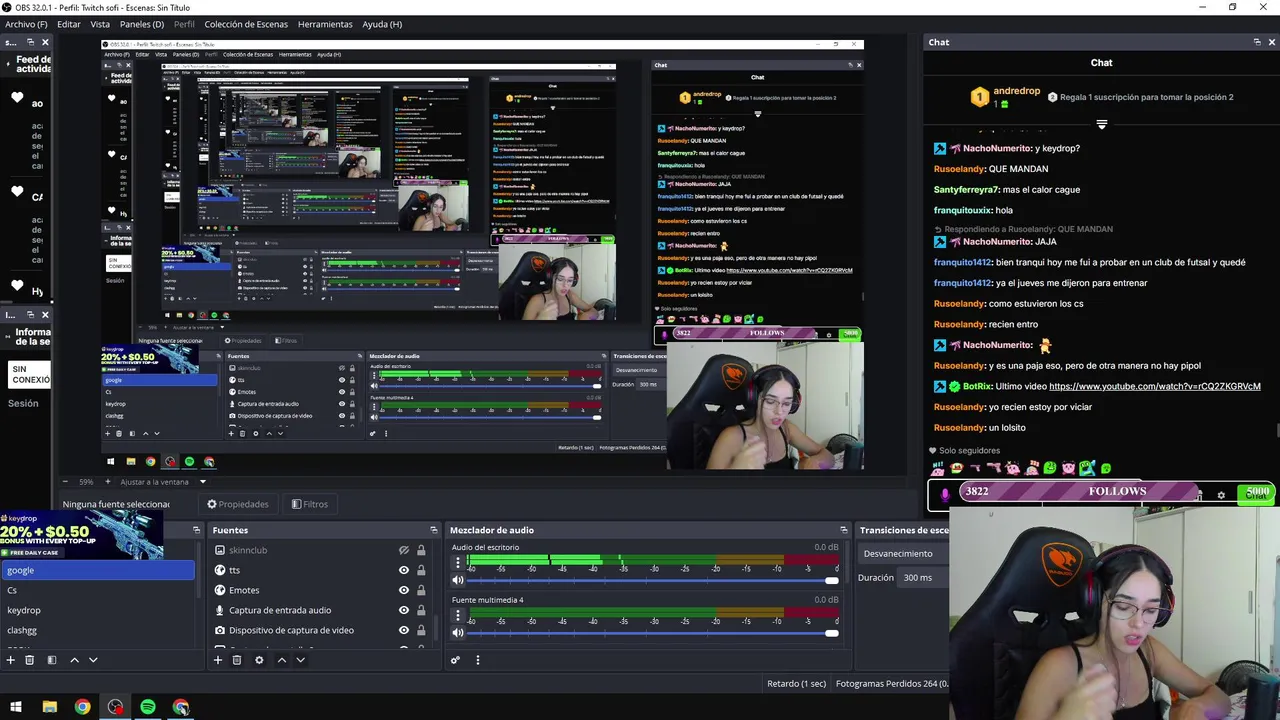1280x720 pixels.
Task: Switch to OBS icon in taskbar
Action: click(x=115, y=707)
